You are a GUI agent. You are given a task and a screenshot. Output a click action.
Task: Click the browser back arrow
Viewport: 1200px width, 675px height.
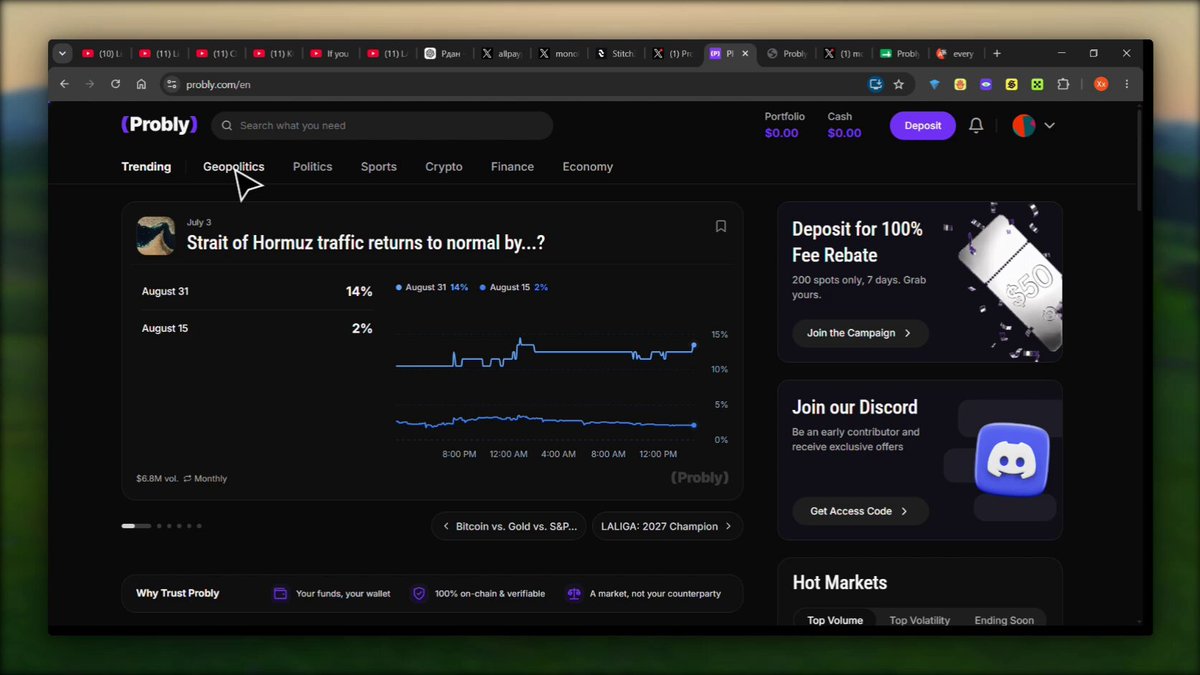tap(65, 84)
